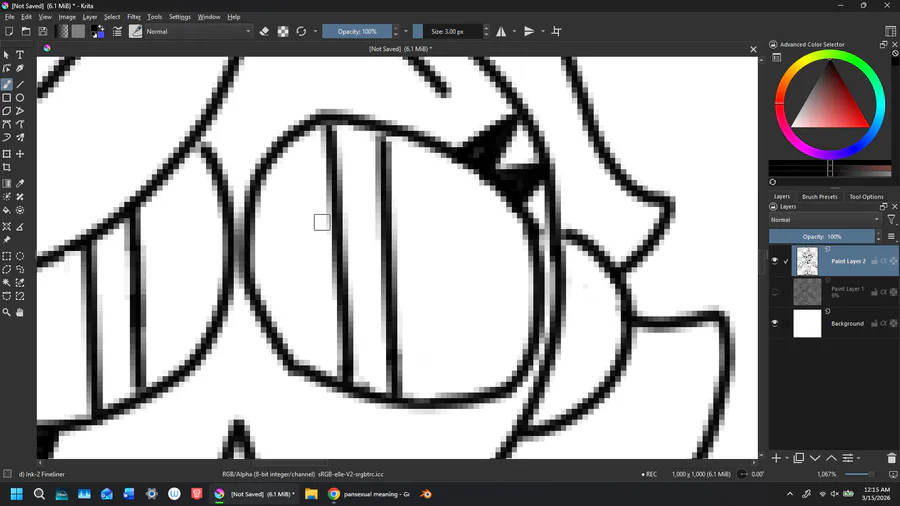Select the Gradient tool
The height and width of the screenshot is (506, 900).
click(x=6, y=184)
